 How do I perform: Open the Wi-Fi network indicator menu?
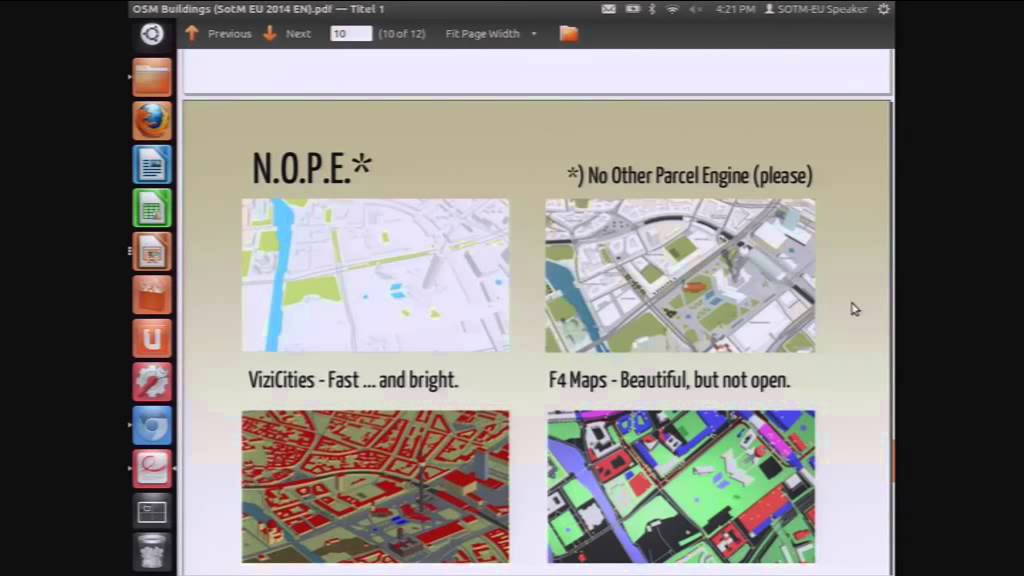pyautogui.click(x=672, y=9)
